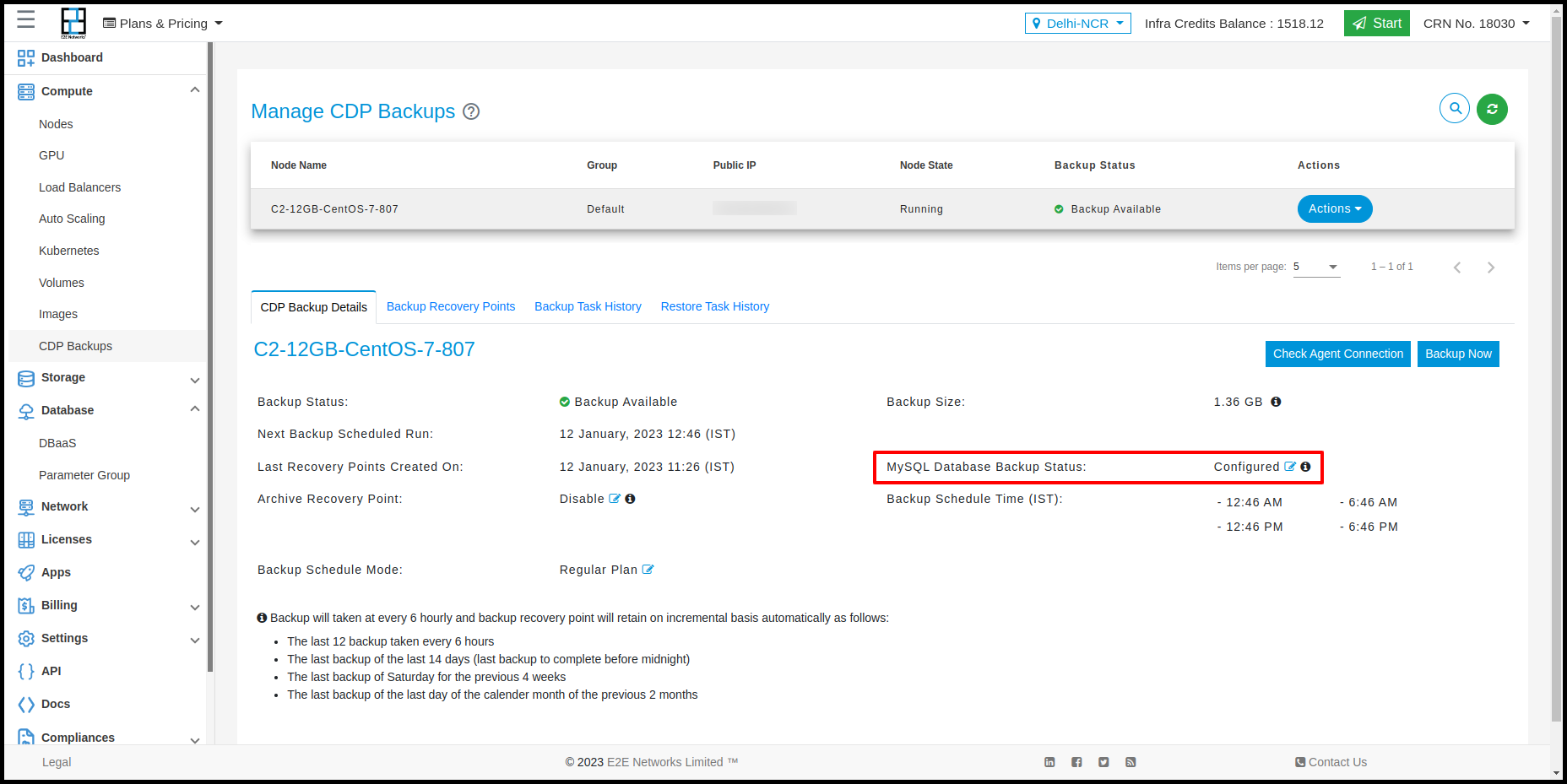Show info for MySQL Database Backup Status
The image size is (1567, 784).
pos(1305,467)
